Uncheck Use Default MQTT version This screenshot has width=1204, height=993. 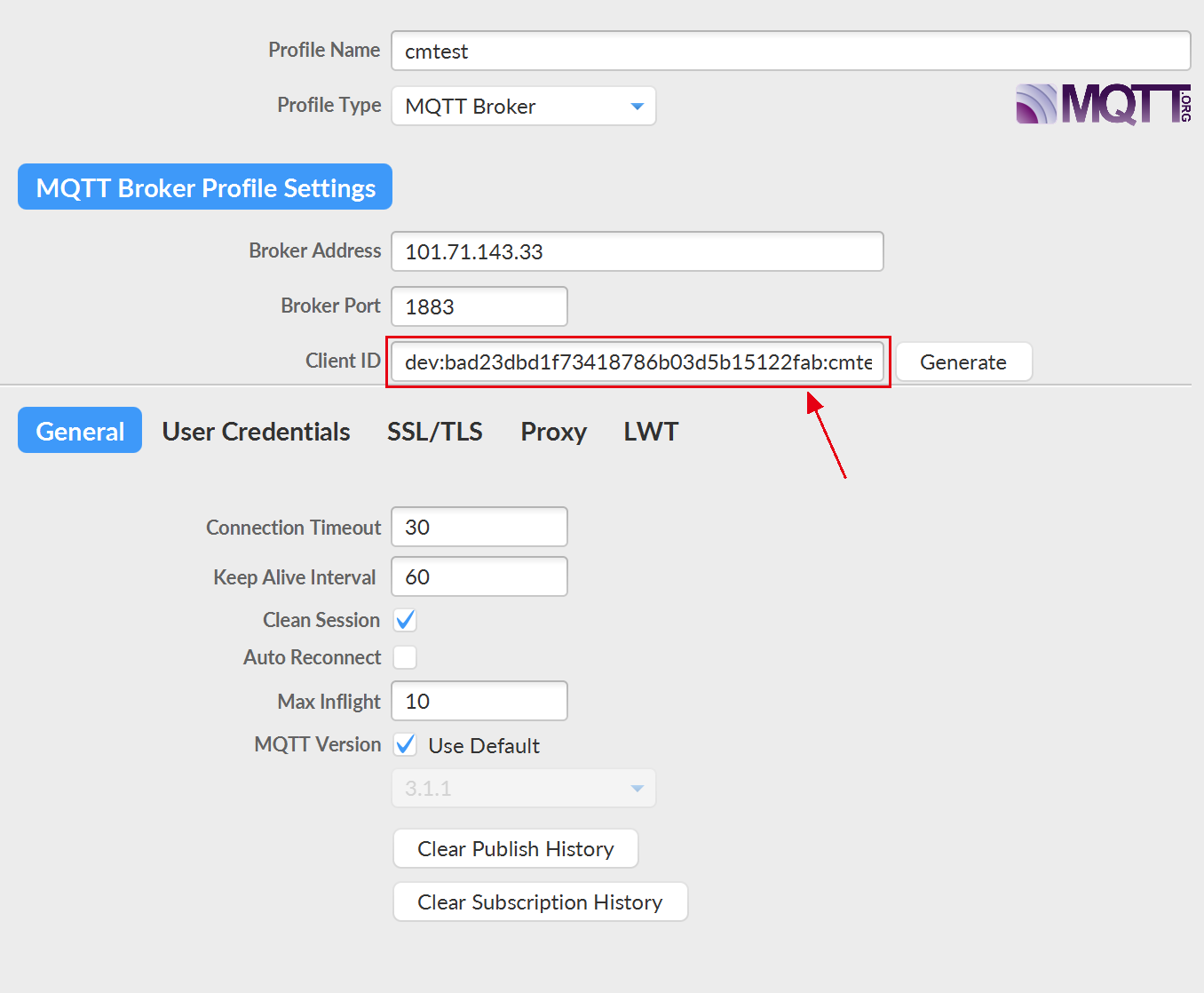pos(405,744)
